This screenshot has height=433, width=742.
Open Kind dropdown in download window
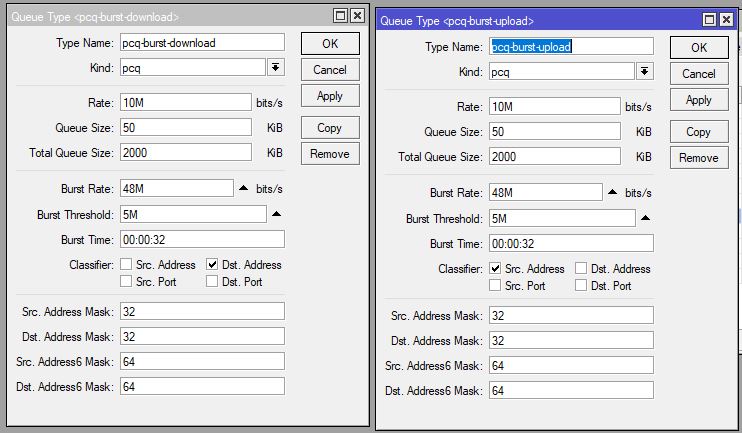(x=275, y=67)
